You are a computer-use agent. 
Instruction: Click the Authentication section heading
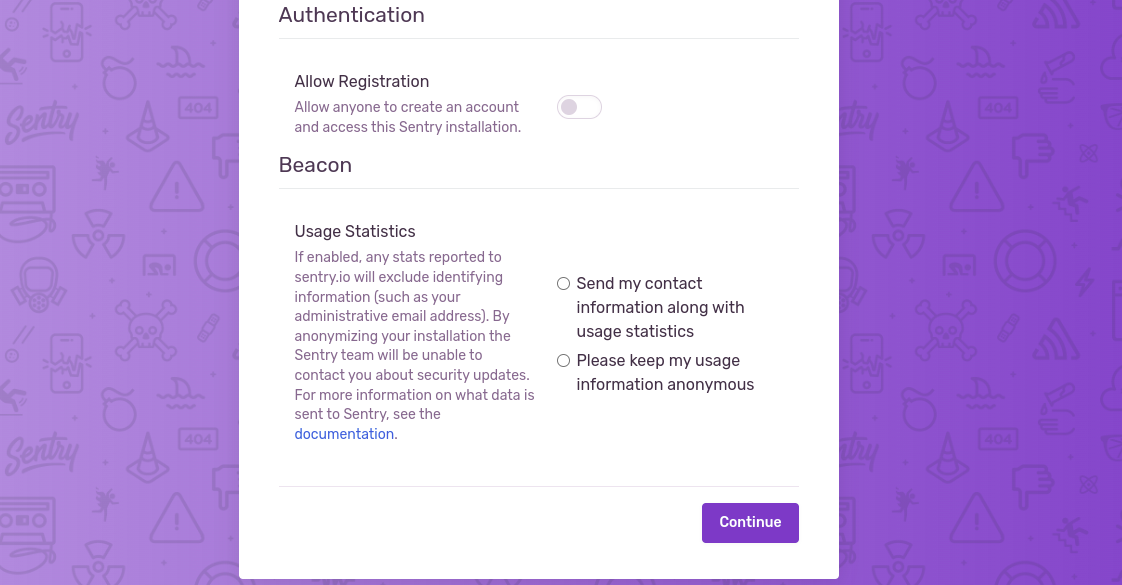(351, 15)
